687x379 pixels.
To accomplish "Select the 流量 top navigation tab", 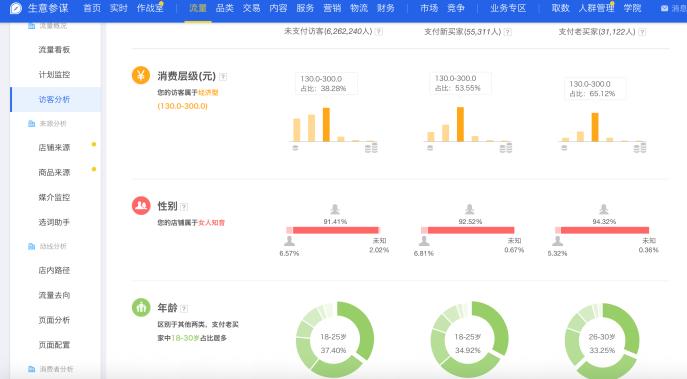I will click(198, 8).
